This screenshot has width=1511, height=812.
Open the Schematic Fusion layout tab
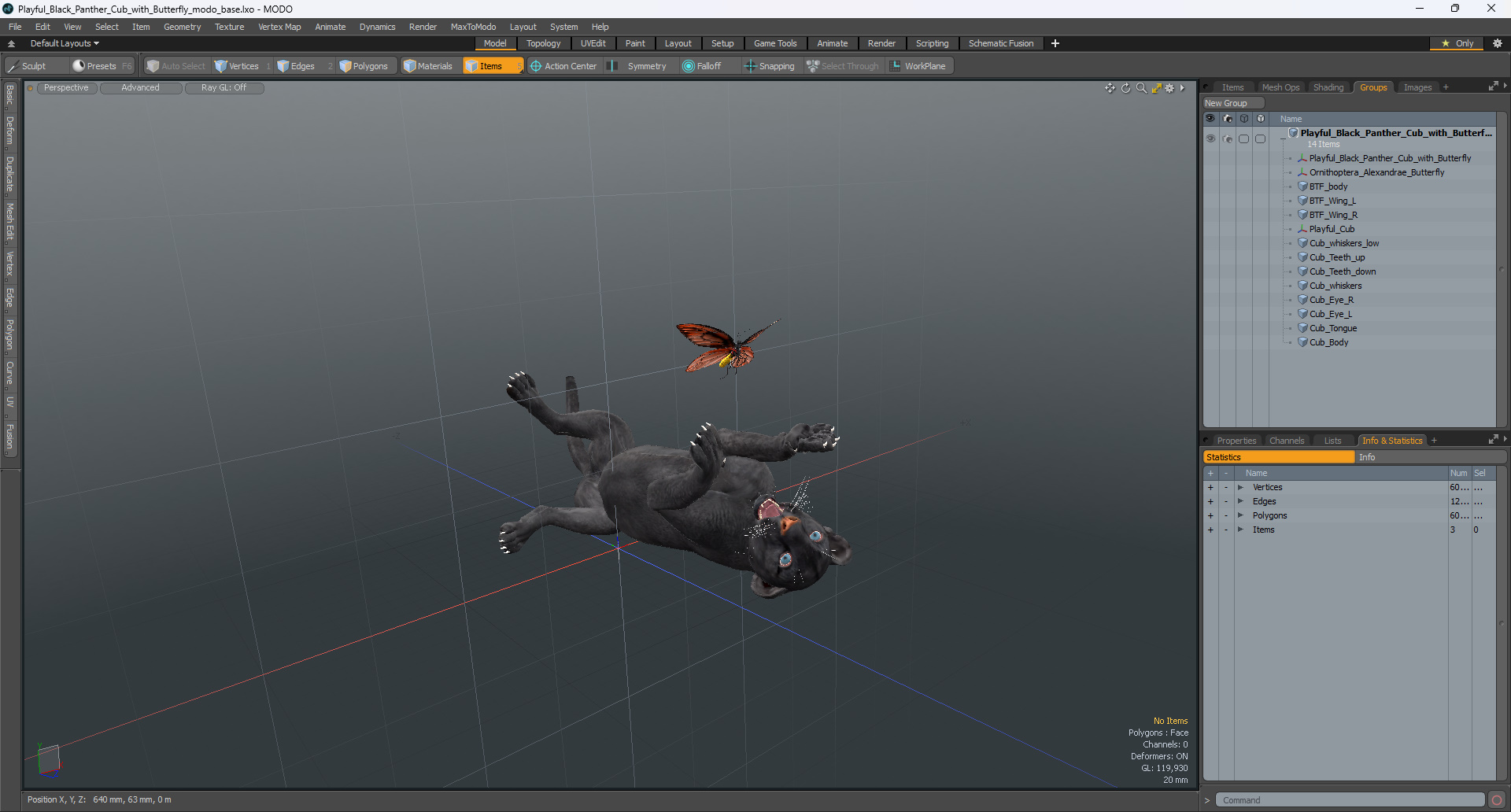[1001, 43]
